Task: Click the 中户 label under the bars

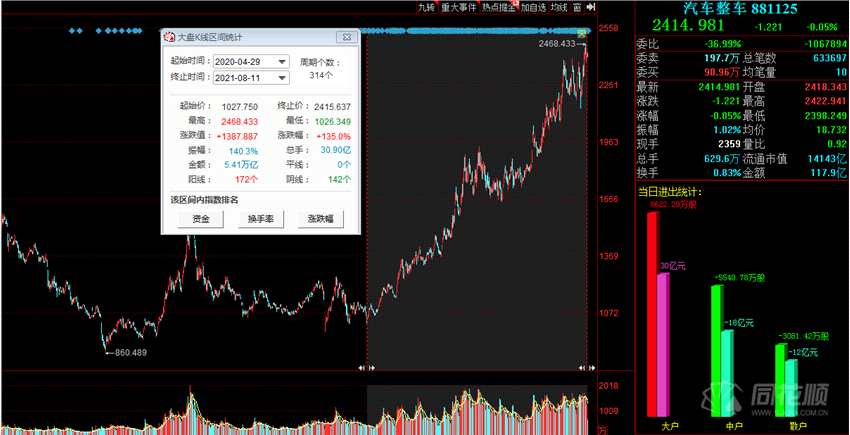Action: click(x=735, y=427)
